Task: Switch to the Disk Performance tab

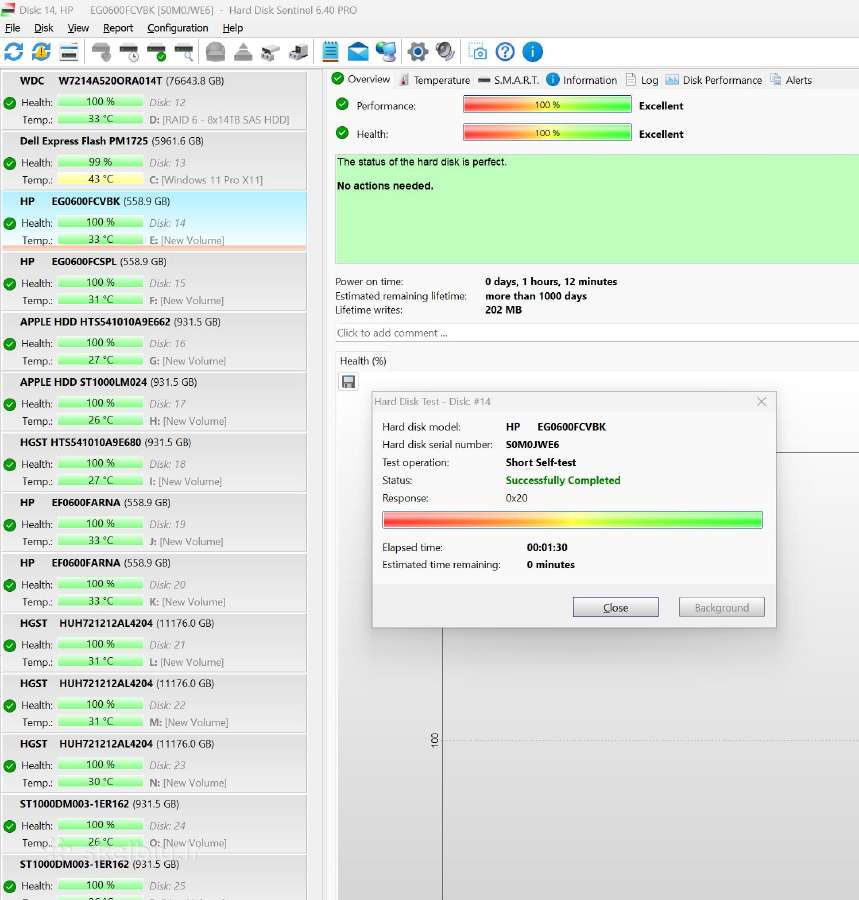Action: [714, 80]
